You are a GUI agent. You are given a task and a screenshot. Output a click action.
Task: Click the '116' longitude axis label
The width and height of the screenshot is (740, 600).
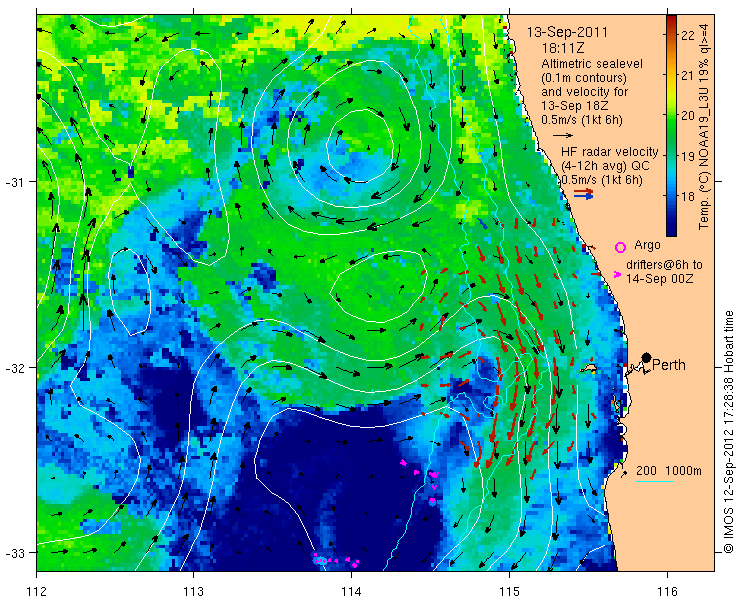pos(667,591)
